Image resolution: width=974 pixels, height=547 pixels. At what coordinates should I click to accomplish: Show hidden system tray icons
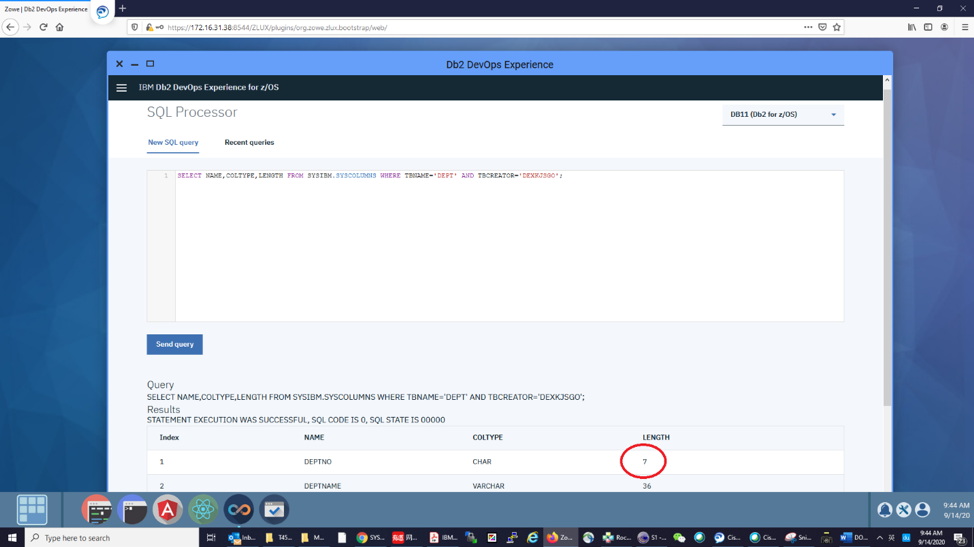click(880, 538)
